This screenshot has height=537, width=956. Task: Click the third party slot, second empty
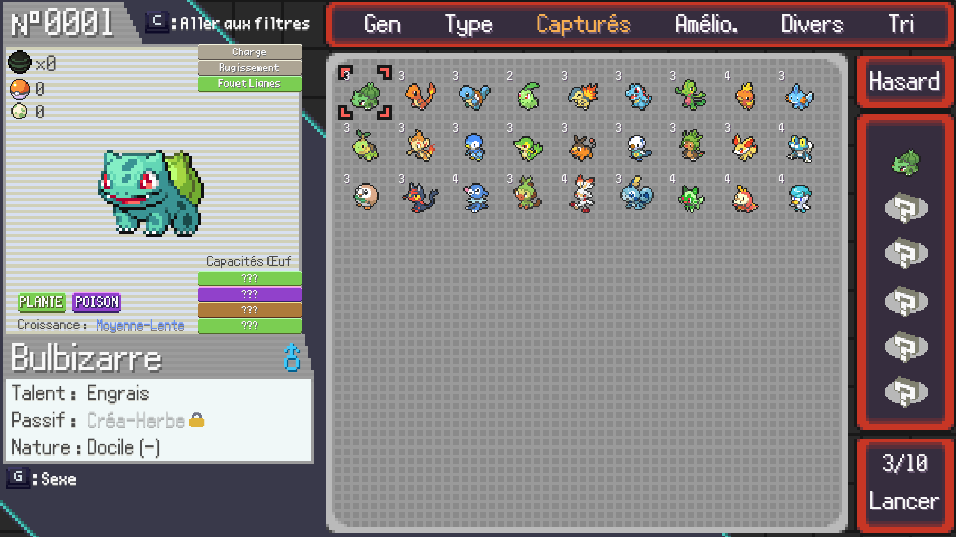click(906, 254)
